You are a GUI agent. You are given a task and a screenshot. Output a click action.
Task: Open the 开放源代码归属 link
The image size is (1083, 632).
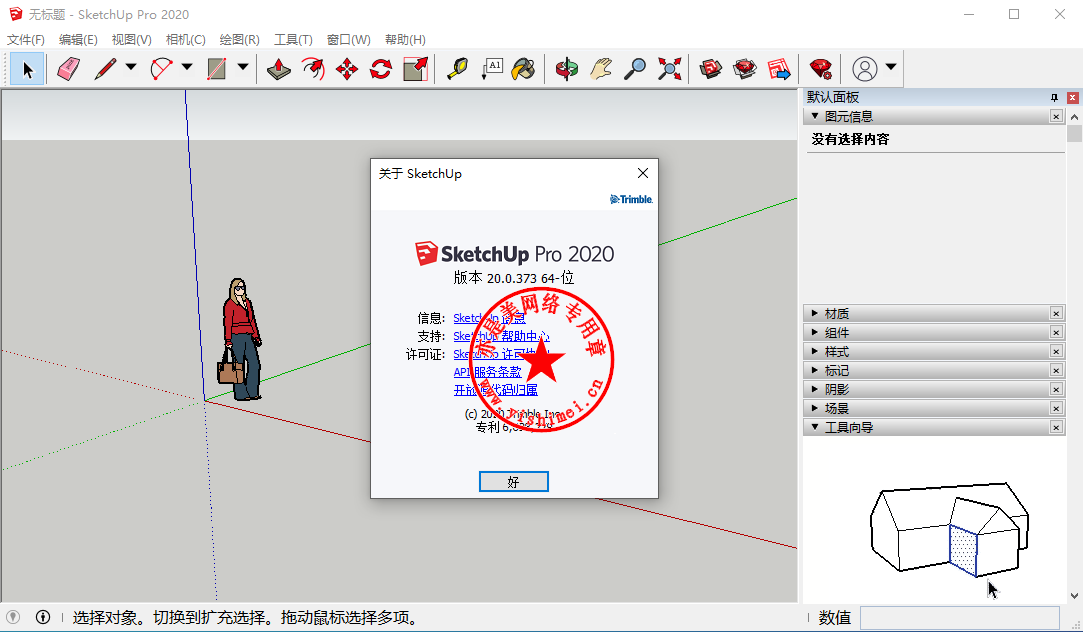pos(495,390)
